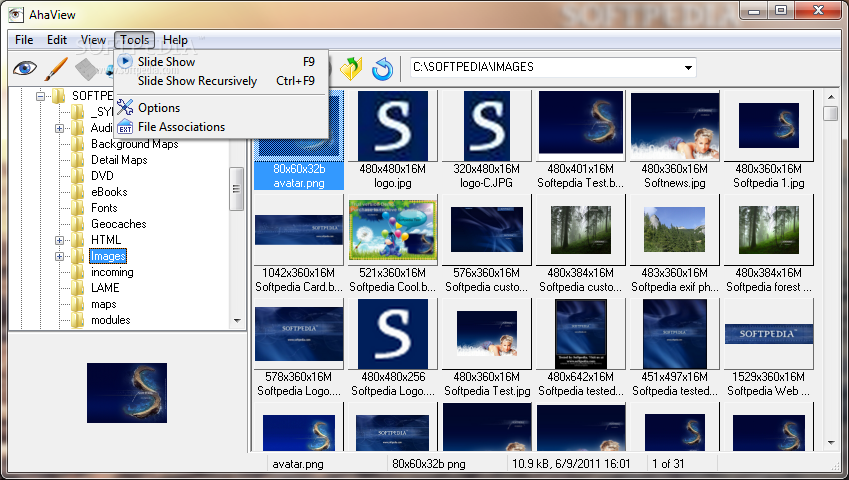Open the File menu

[x=24, y=40]
